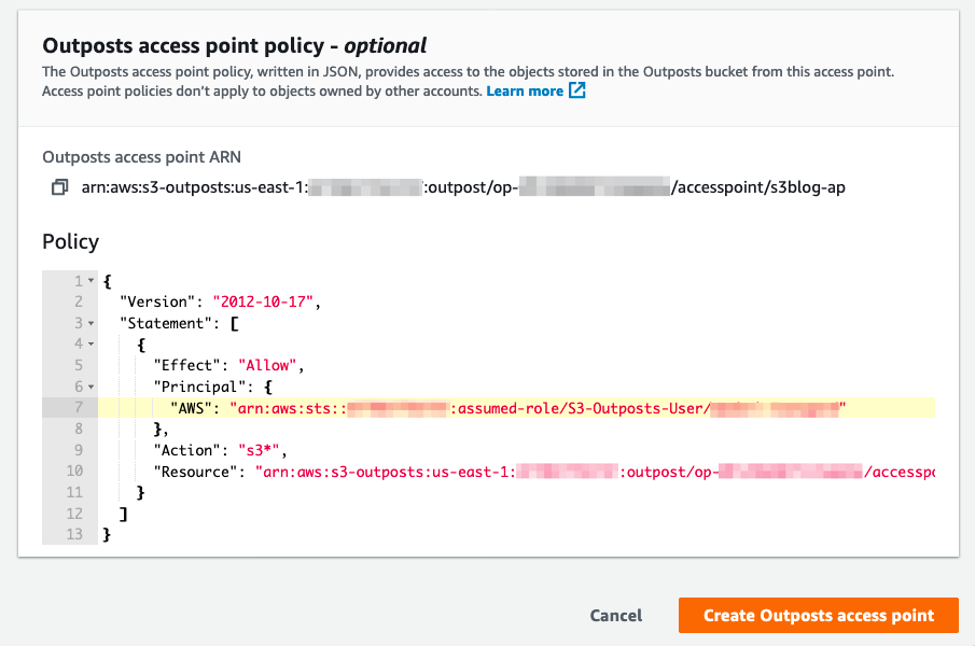Click Create Outposts access point

818,615
